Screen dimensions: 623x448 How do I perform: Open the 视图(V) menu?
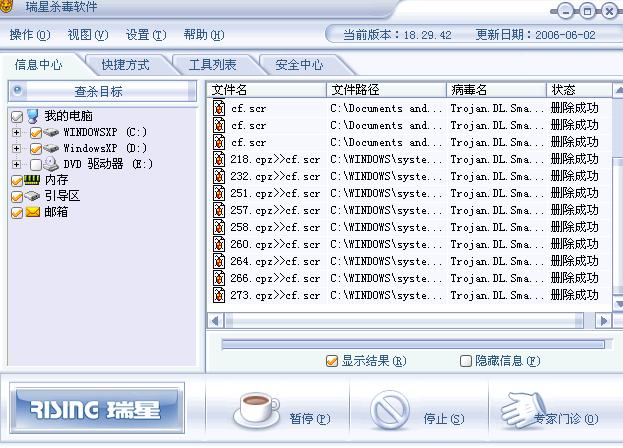[88, 35]
